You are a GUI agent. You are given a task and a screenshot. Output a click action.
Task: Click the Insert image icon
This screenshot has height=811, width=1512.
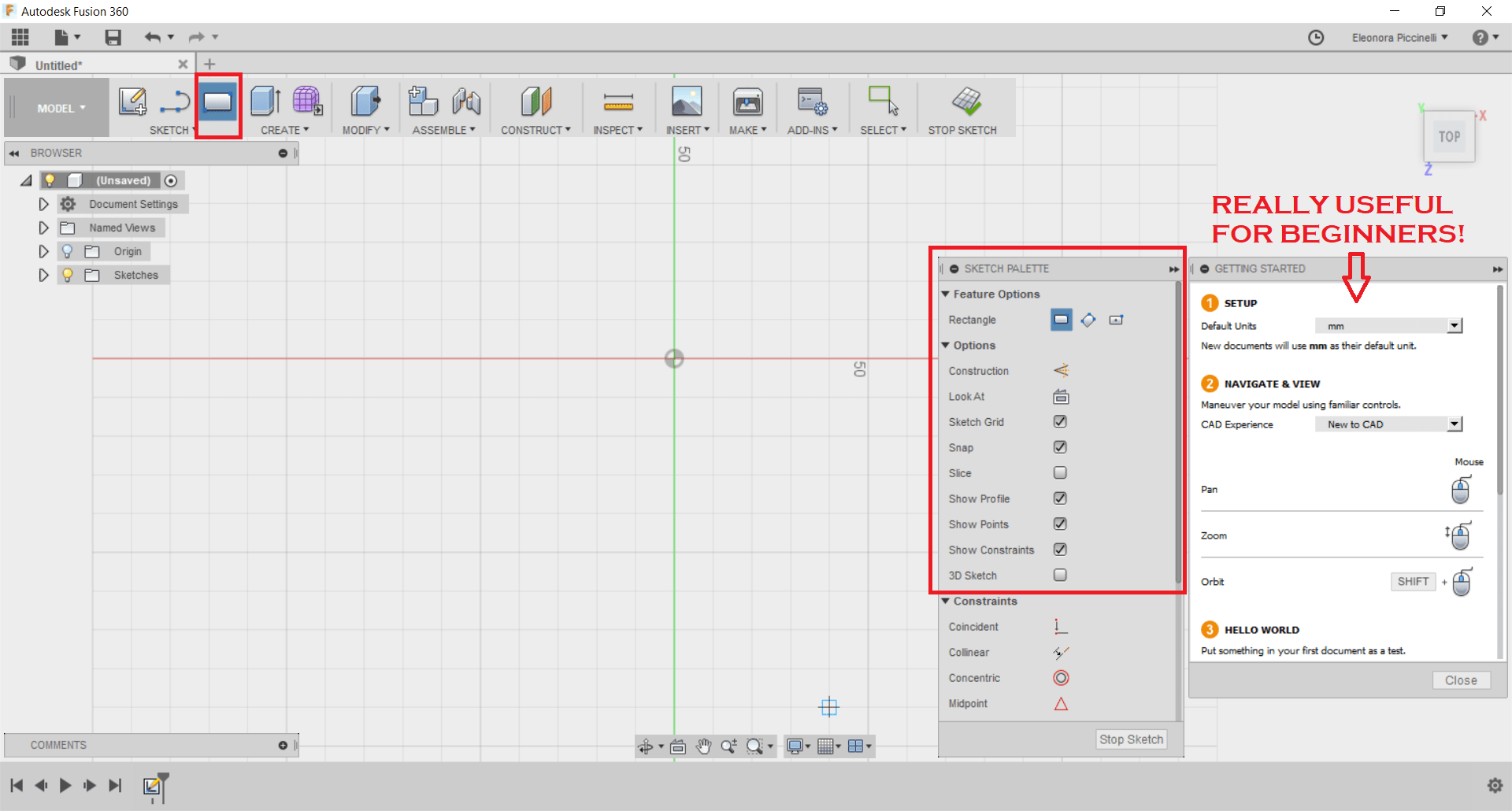(687, 102)
